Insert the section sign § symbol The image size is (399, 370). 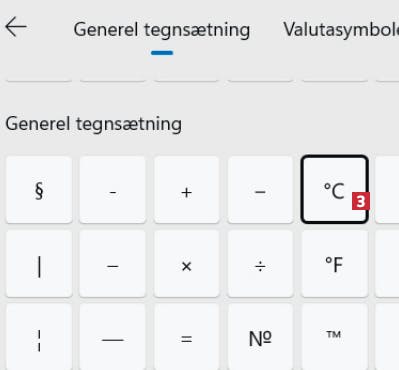click(x=39, y=190)
